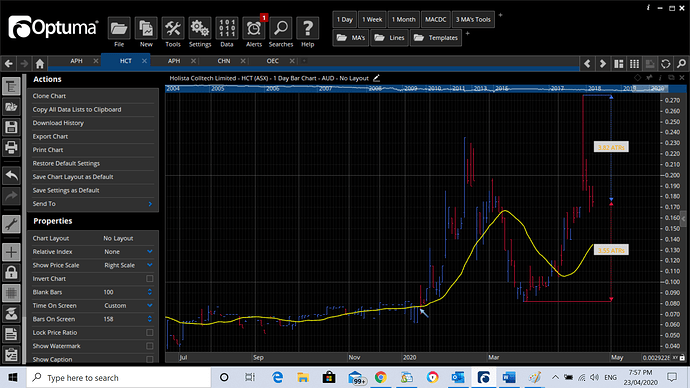
Task: Click the Home icon
Action: coord(40,64)
